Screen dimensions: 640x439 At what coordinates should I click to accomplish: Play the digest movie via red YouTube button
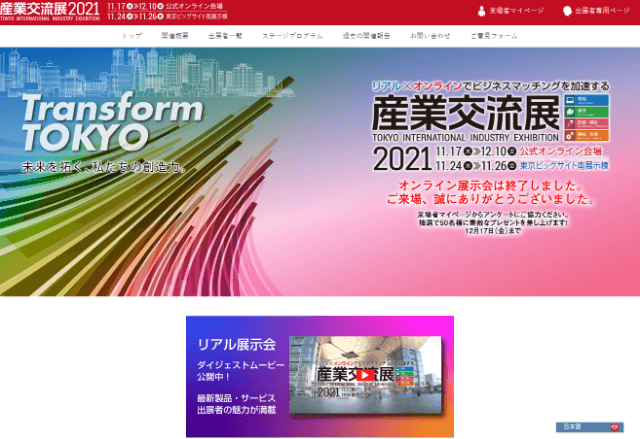coord(365,375)
